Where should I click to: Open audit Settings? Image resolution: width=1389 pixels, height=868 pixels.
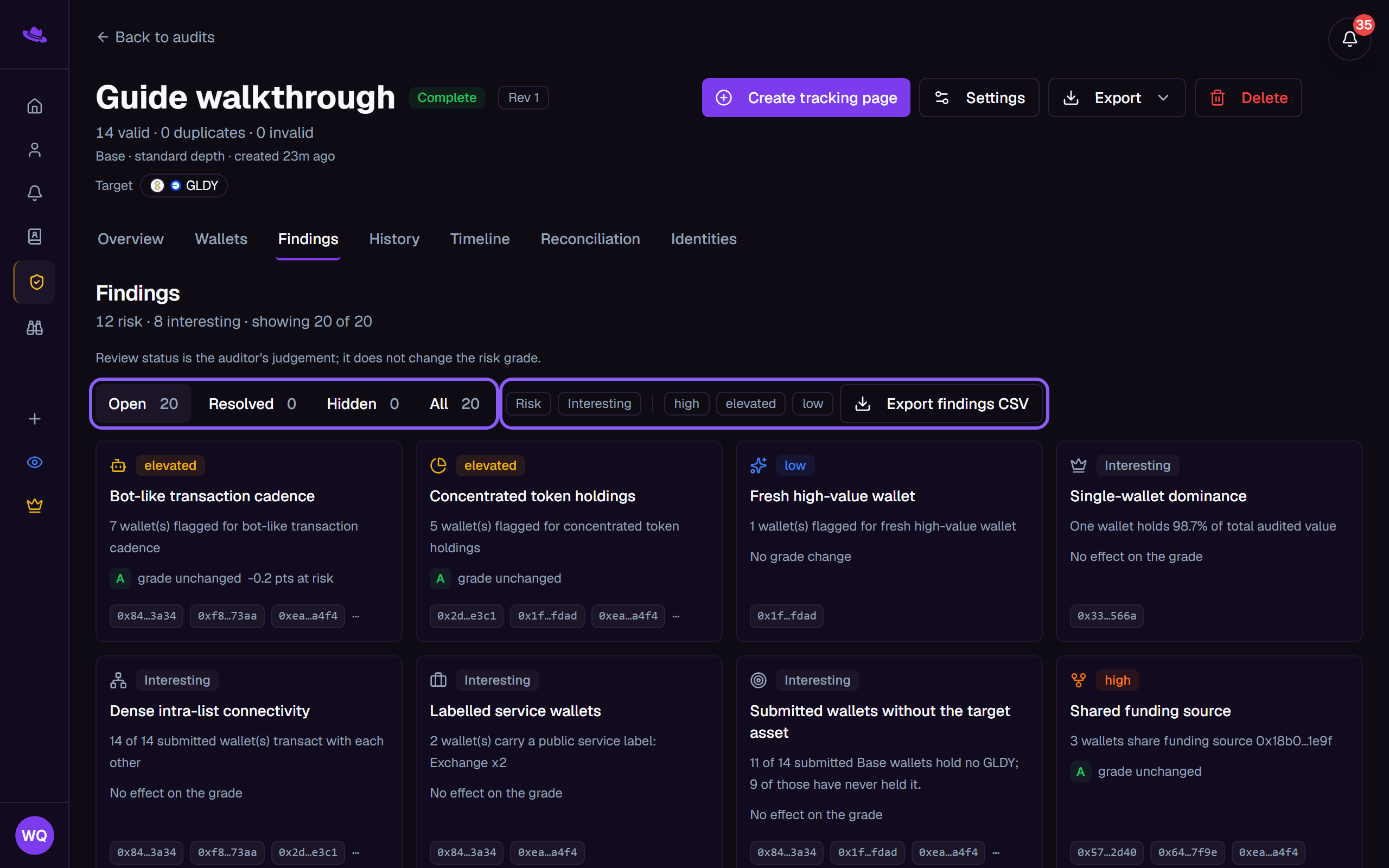[x=979, y=98]
